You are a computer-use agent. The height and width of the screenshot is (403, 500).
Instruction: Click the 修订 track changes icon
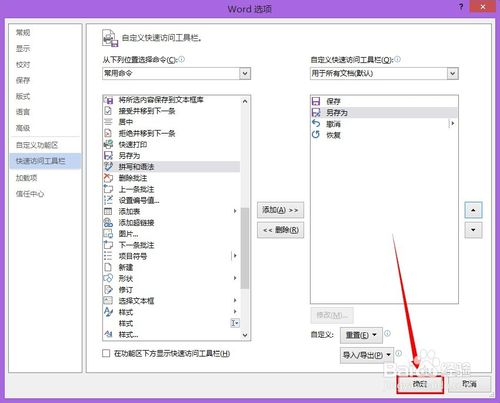click(x=108, y=290)
